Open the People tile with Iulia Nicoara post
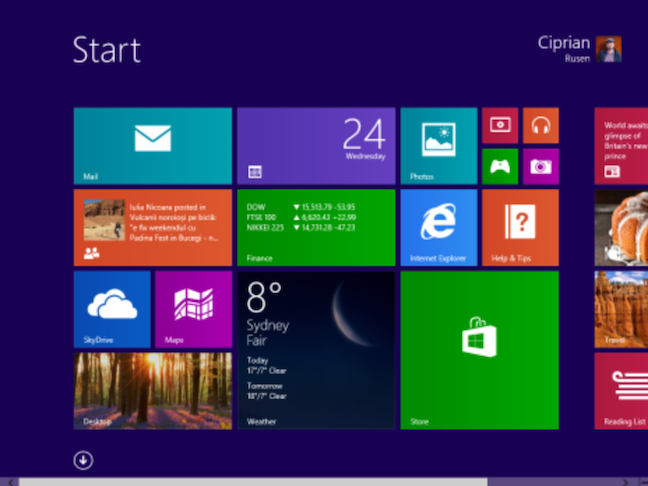This screenshot has height=486, width=648. click(153, 228)
